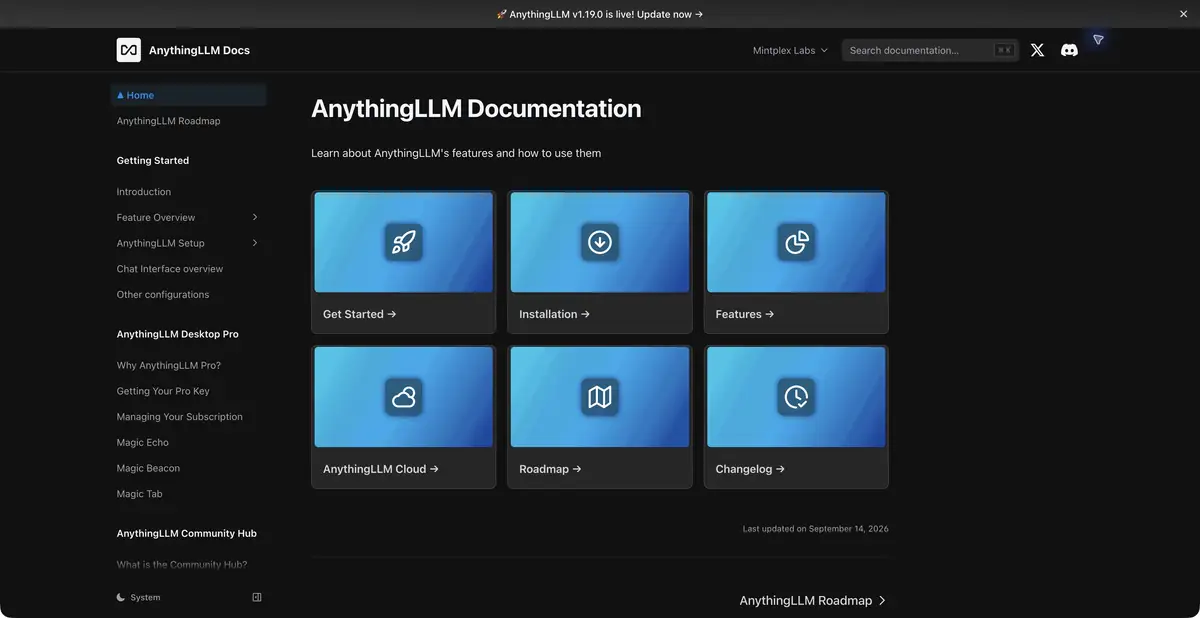The height and width of the screenshot is (618, 1200).
Task: Switch theme using the System toggle
Action: pyautogui.click(x=139, y=597)
